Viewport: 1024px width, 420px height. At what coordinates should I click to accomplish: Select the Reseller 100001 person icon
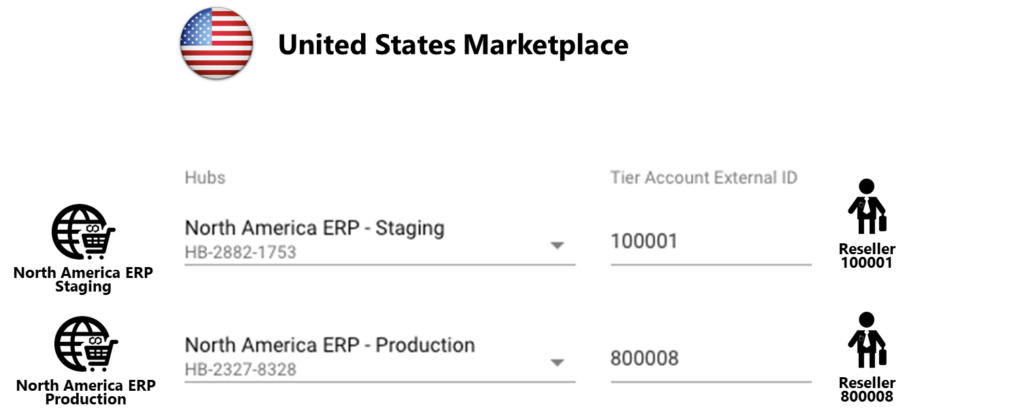(x=867, y=206)
